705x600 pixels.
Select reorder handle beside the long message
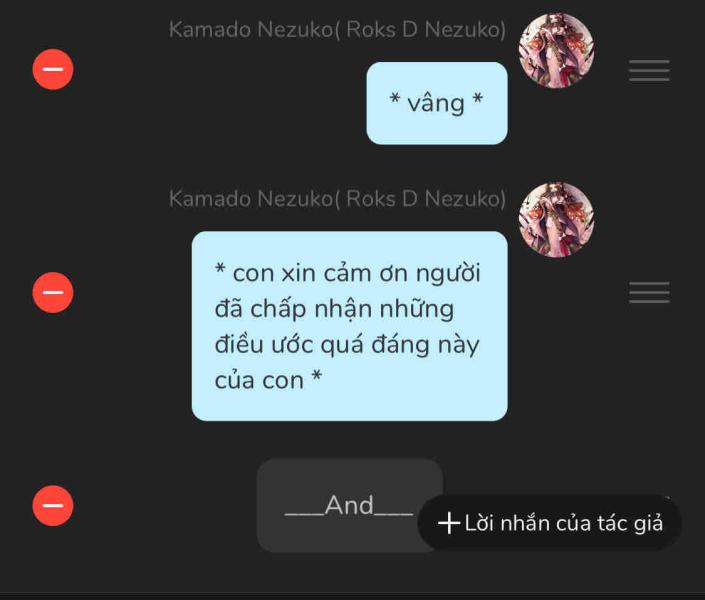649,292
